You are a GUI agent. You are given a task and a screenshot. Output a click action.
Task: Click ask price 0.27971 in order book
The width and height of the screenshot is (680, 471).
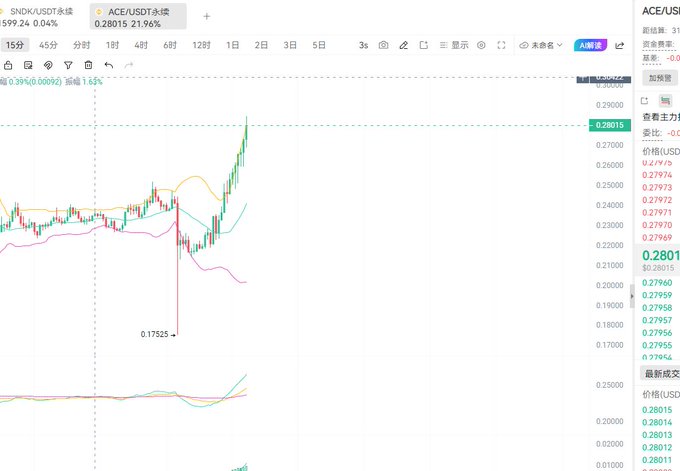[657, 213]
